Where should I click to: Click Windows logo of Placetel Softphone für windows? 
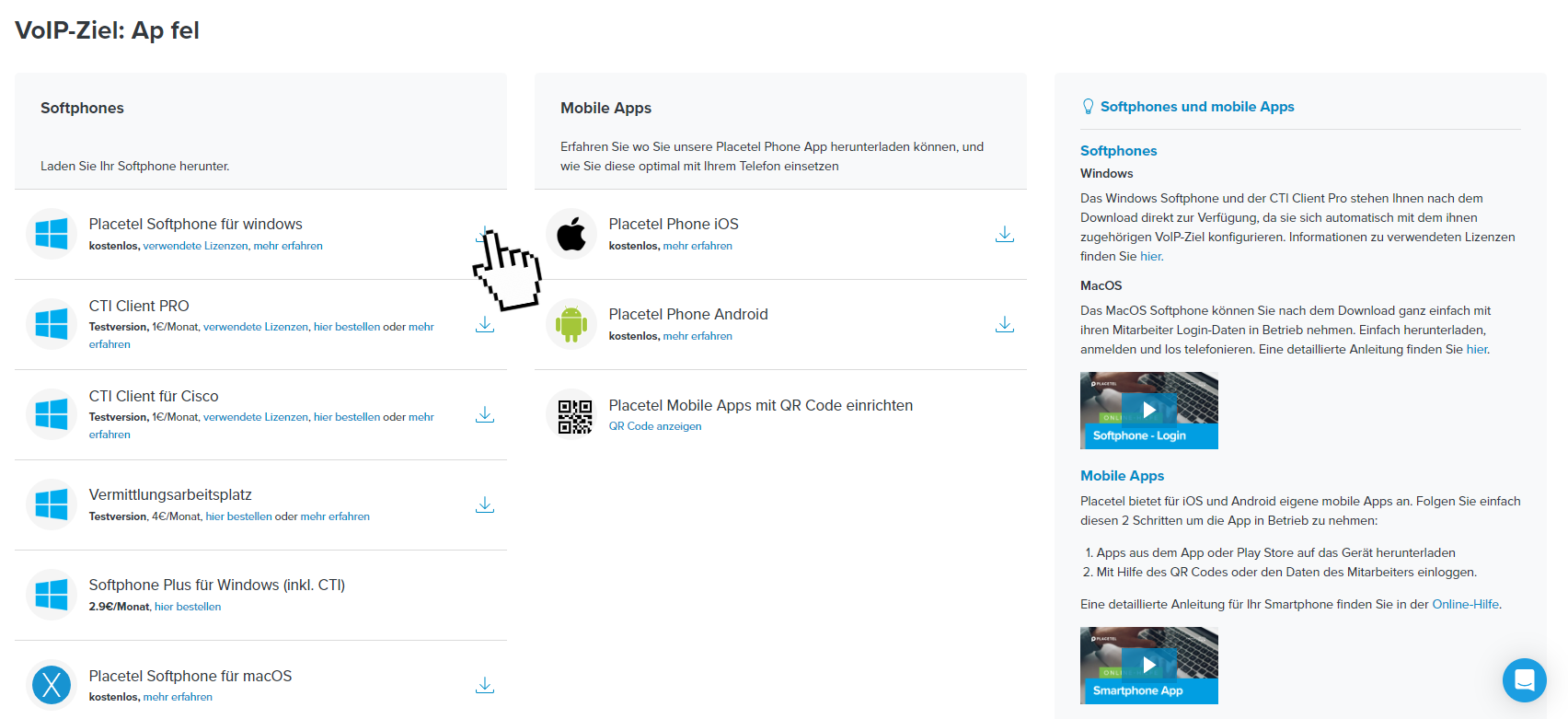[52, 234]
